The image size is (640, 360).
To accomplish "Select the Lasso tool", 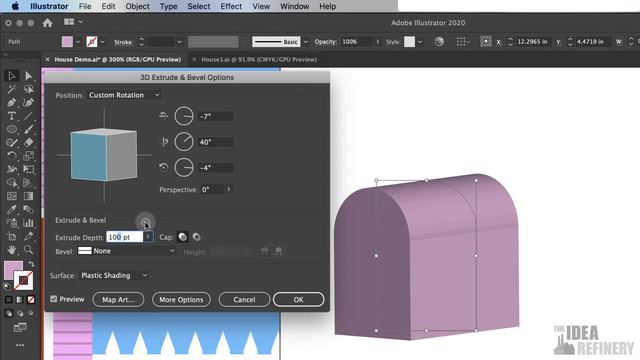I will point(28,89).
